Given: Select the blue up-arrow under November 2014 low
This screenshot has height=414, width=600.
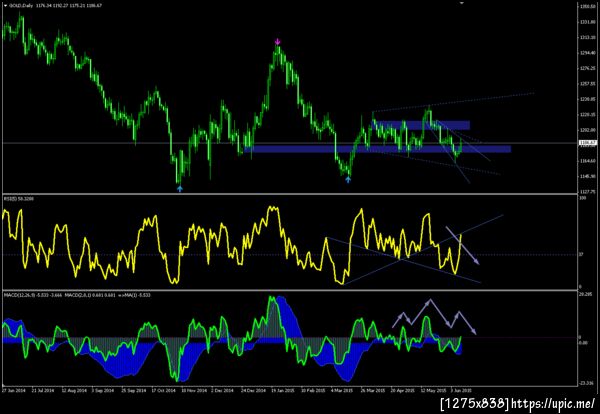Looking at the screenshot, I should [x=180, y=188].
